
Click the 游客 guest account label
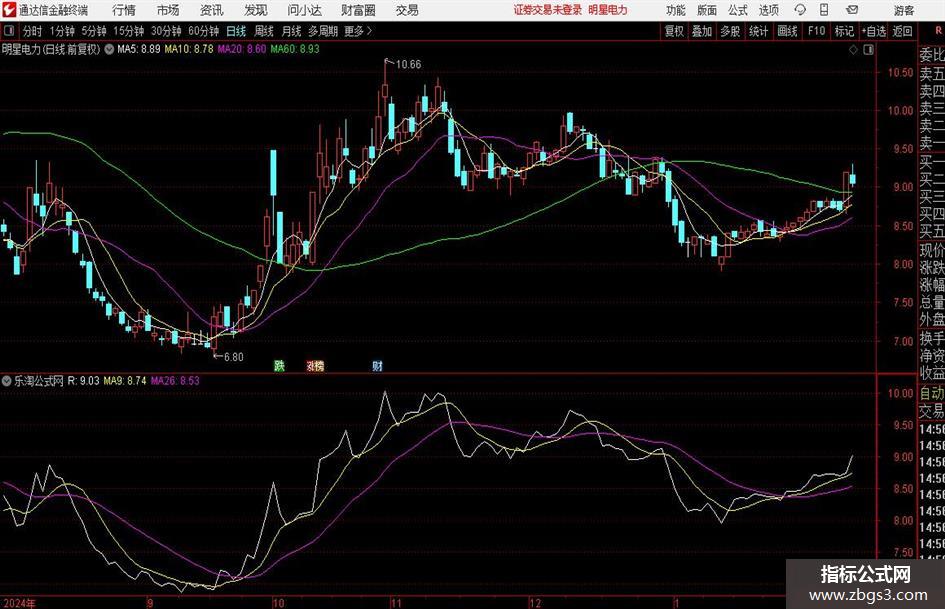click(903, 10)
